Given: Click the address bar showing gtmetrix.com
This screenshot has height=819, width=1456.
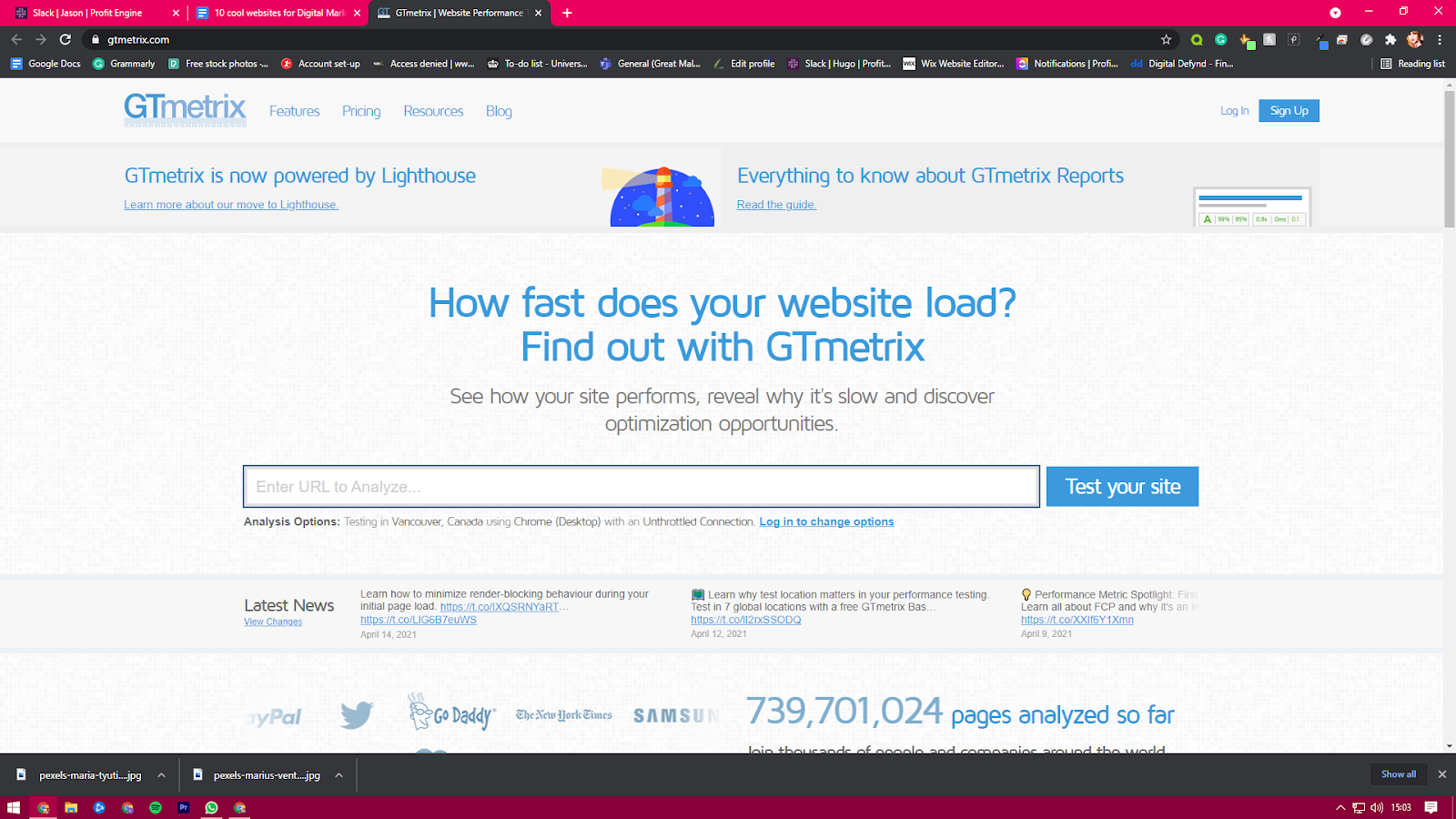Looking at the screenshot, I should click(628, 39).
